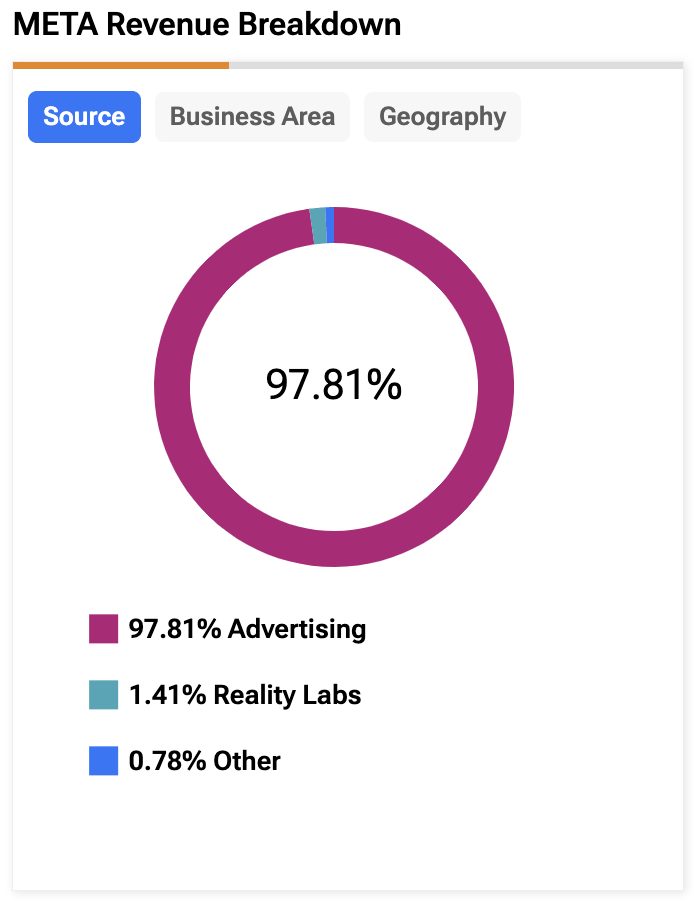Select the teal Reality Labs donut slice
Viewport: 694px width, 906px height.
[318, 225]
